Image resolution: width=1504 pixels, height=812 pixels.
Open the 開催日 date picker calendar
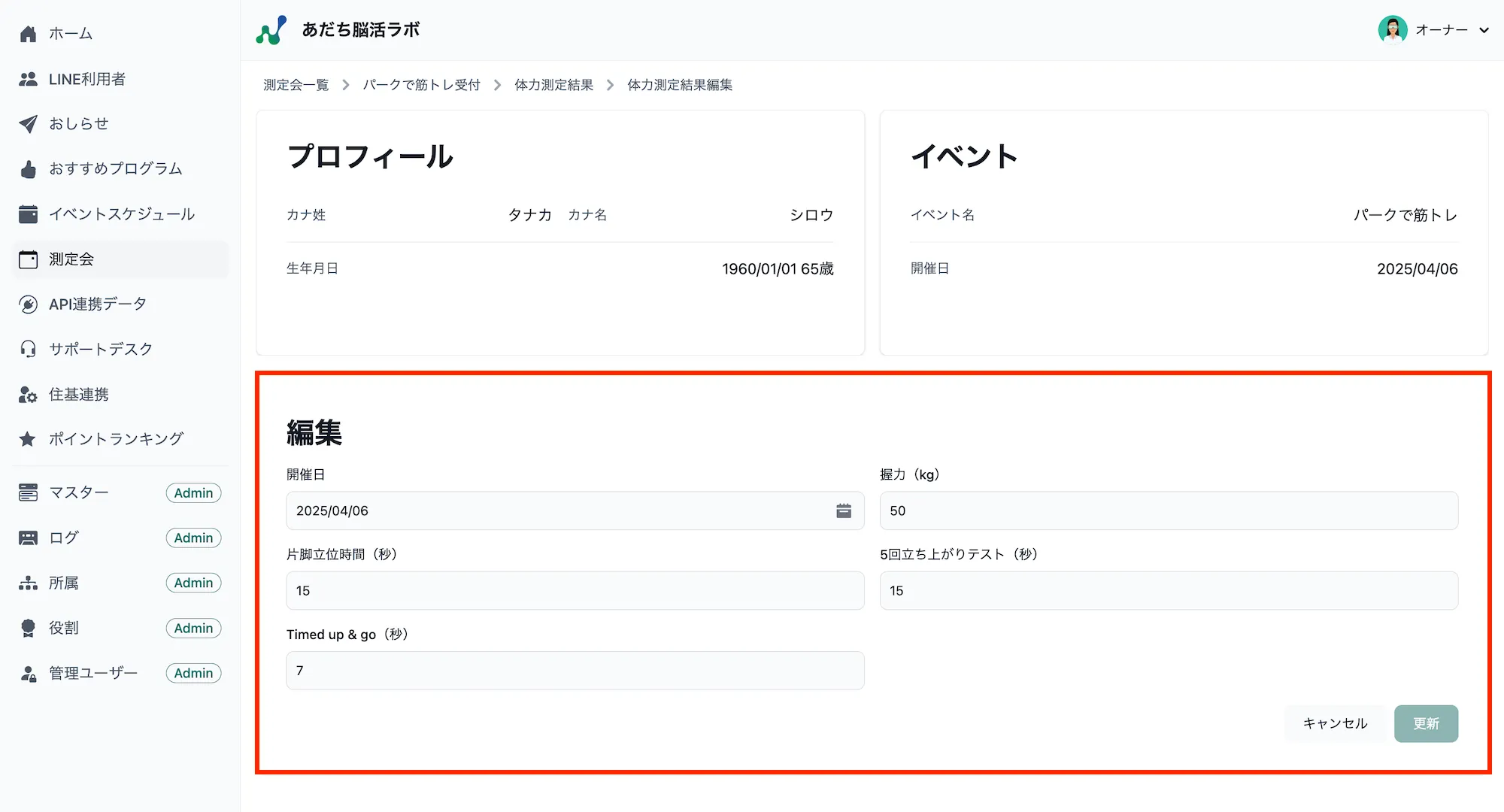(x=844, y=511)
